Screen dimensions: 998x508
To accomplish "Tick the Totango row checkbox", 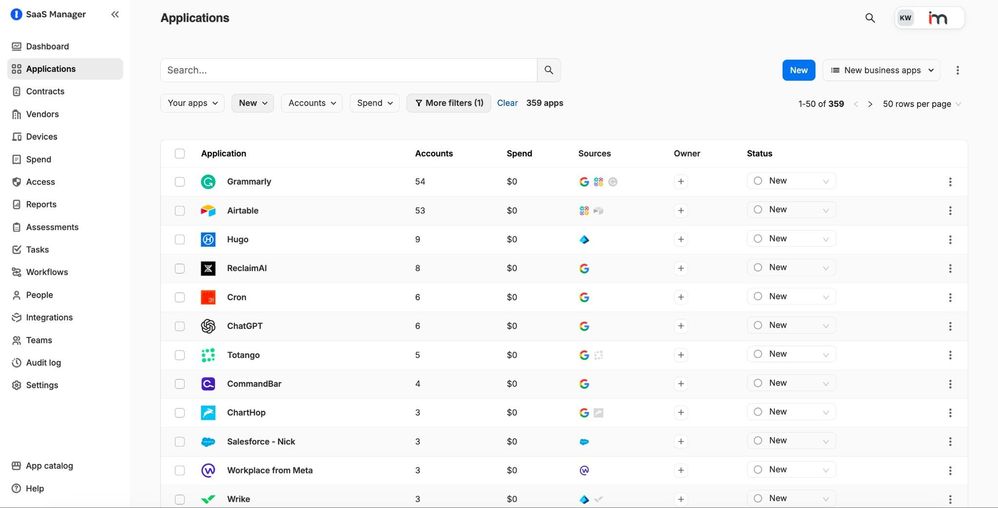I will [180, 355].
